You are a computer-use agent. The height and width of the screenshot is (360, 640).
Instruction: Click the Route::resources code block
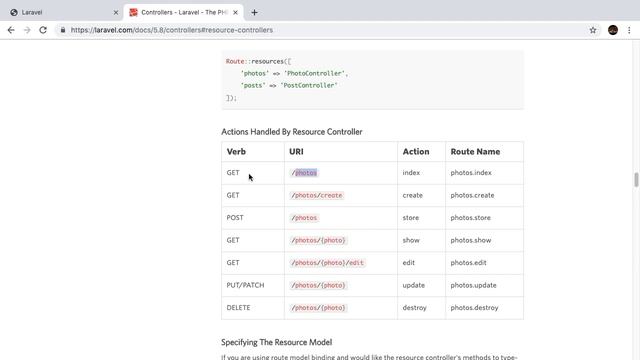tap(372, 80)
